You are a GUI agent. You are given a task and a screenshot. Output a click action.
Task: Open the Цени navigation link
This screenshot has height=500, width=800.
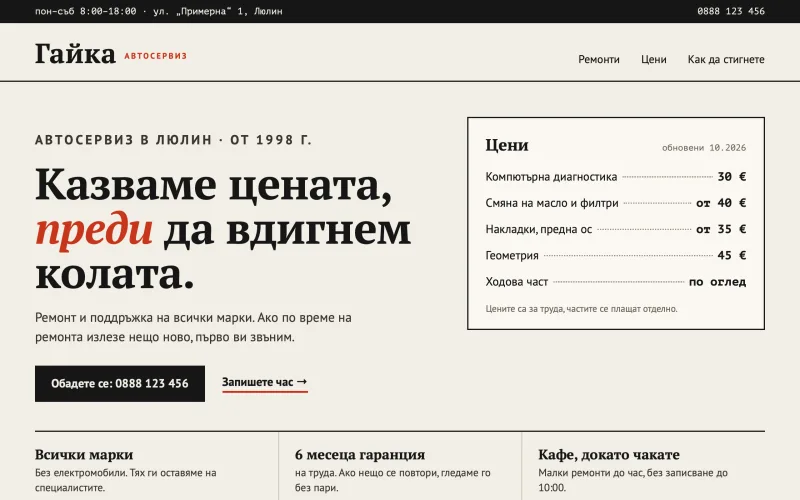pos(654,59)
